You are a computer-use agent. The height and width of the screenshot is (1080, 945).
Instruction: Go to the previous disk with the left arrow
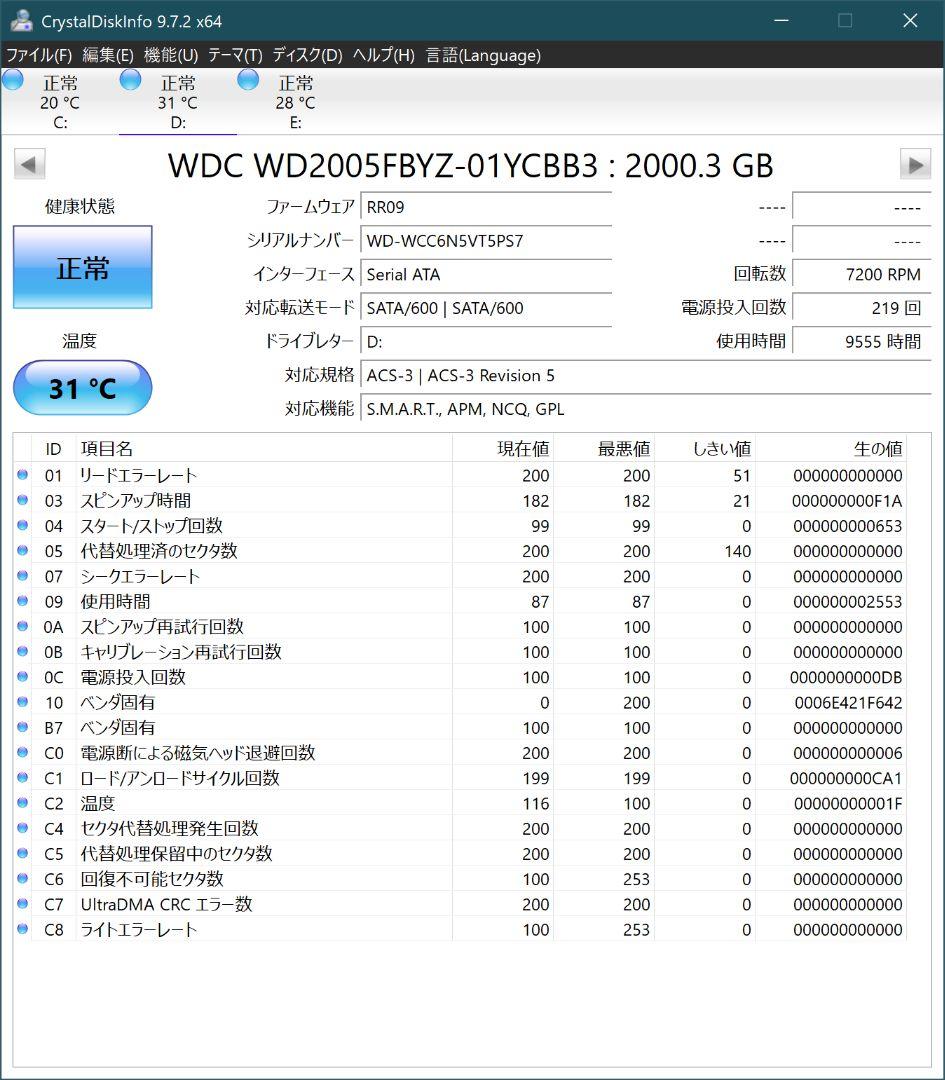pos(29,165)
